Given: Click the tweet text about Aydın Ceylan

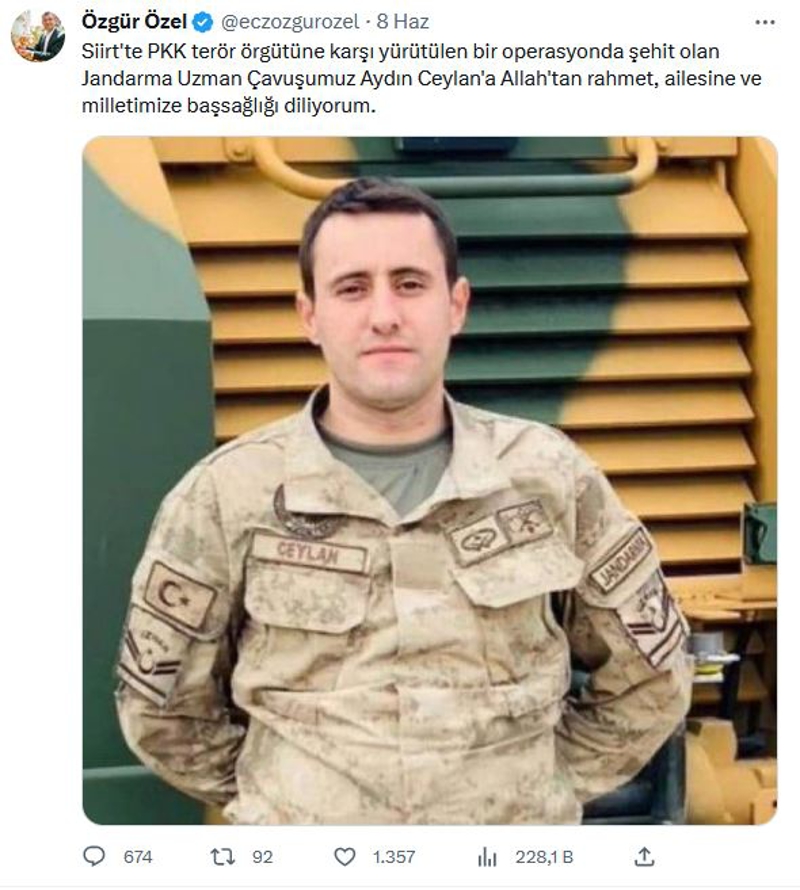Looking at the screenshot, I should pyautogui.click(x=421, y=78).
